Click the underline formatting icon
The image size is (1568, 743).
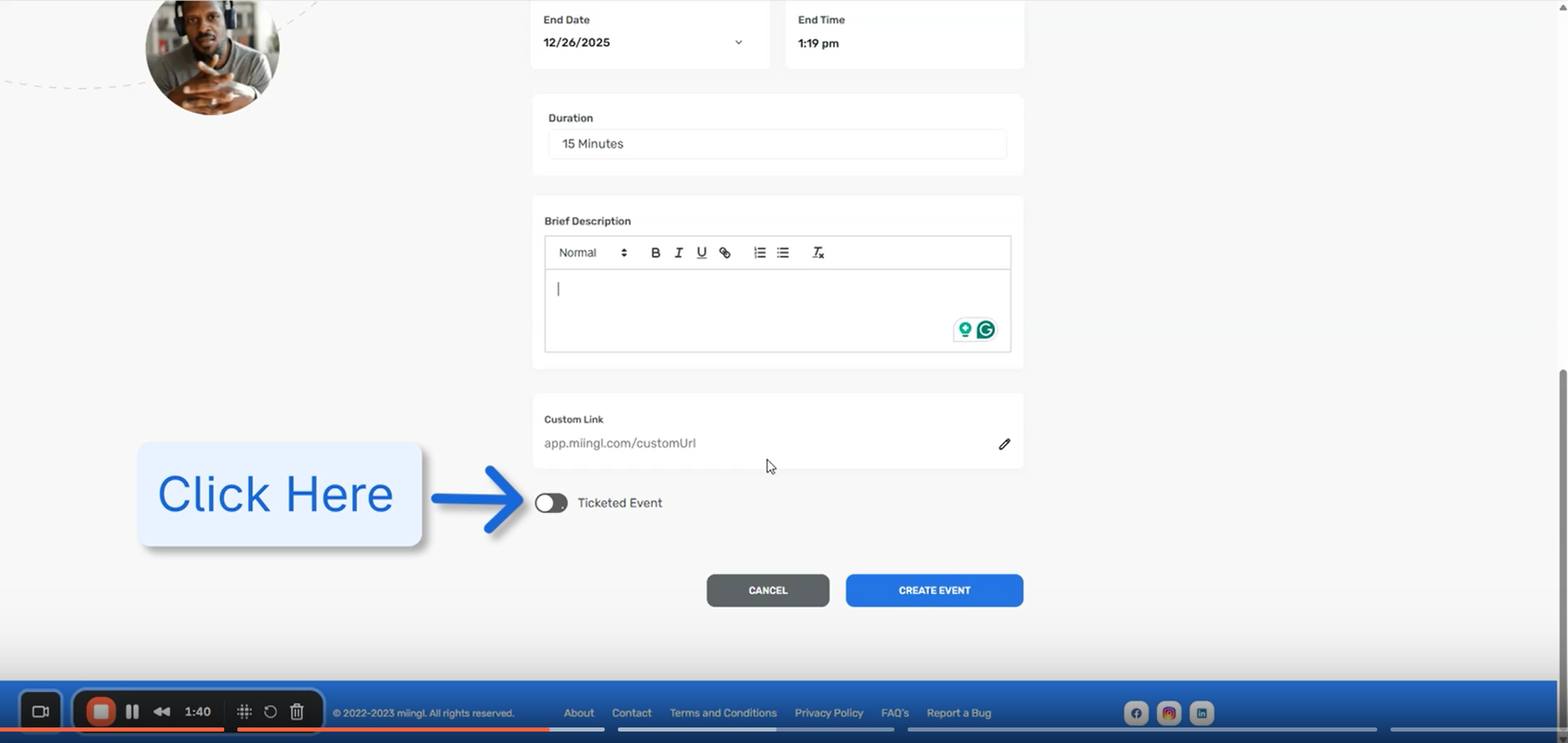click(701, 253)
